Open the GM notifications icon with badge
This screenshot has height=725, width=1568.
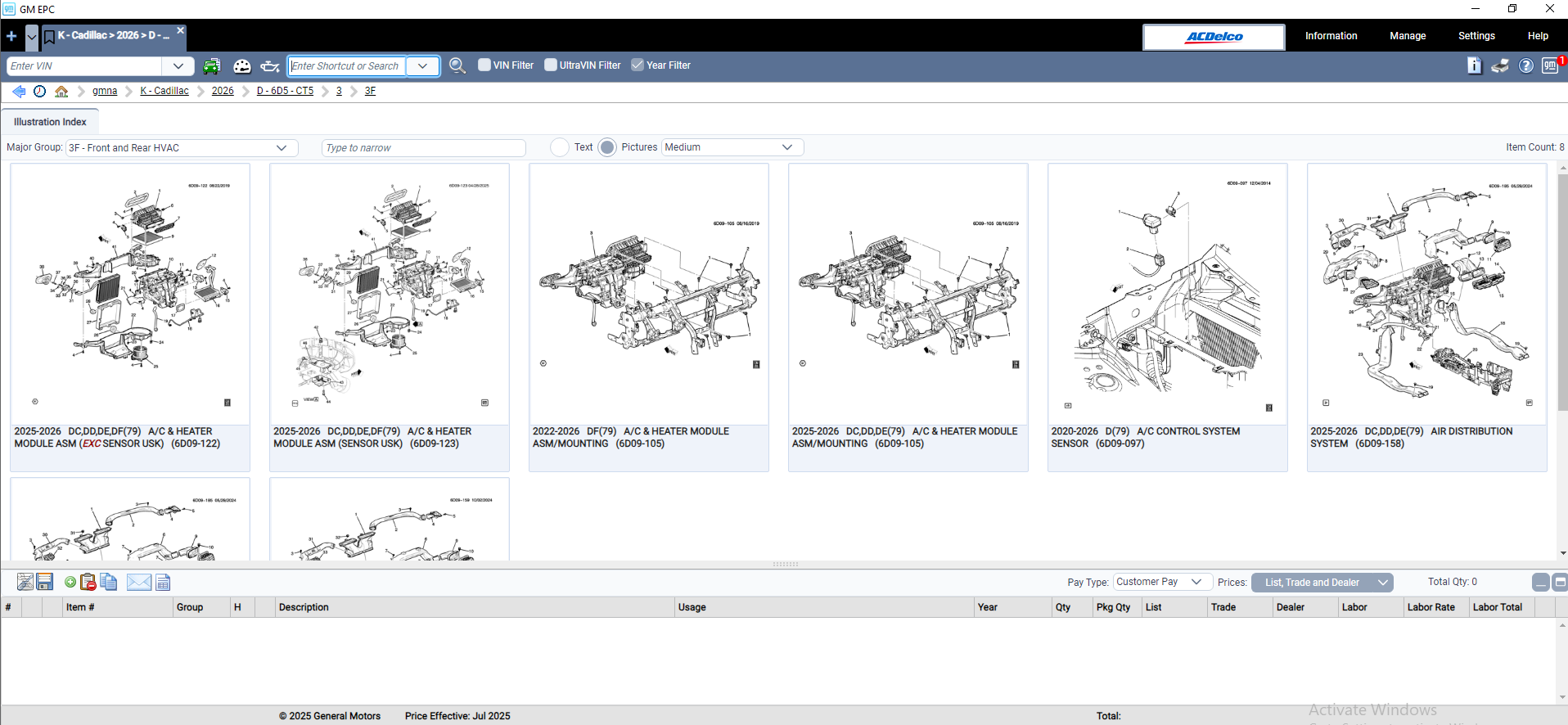click(1550, 66)
